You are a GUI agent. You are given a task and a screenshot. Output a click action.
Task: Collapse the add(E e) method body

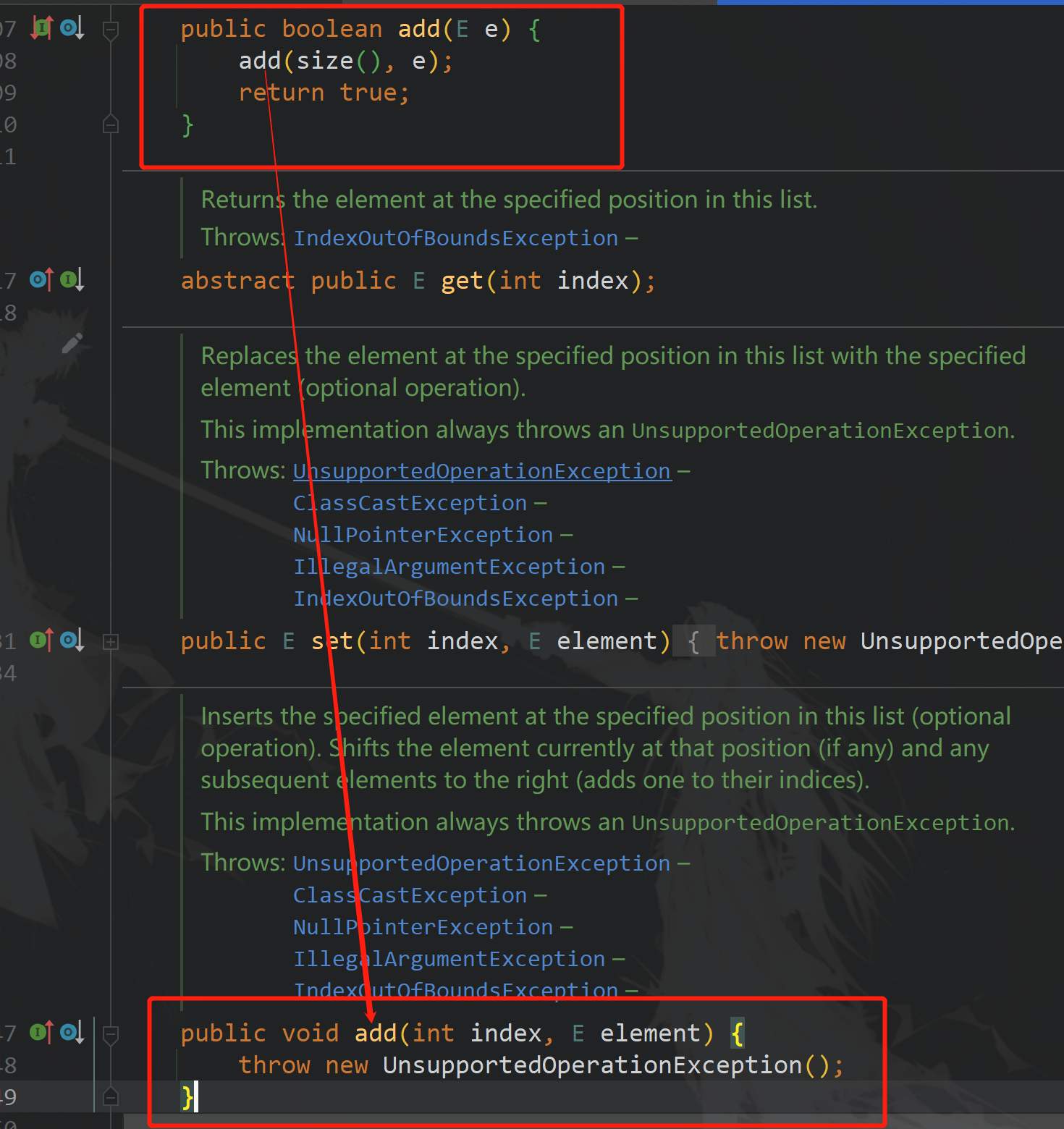(x=111, y=30)
